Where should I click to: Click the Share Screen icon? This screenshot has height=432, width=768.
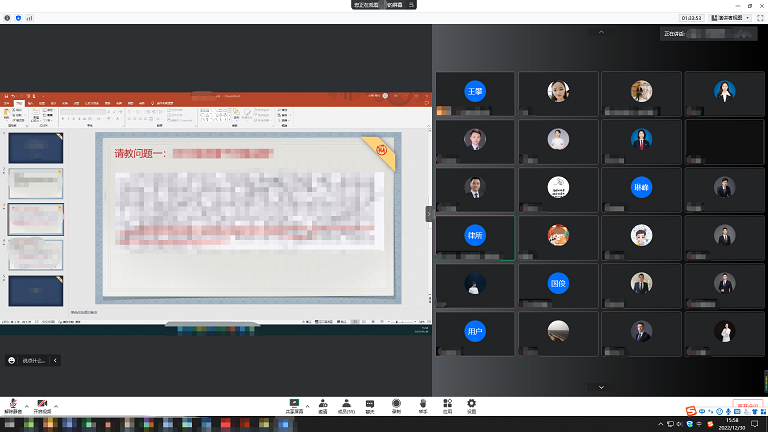[x=294, y=404]
